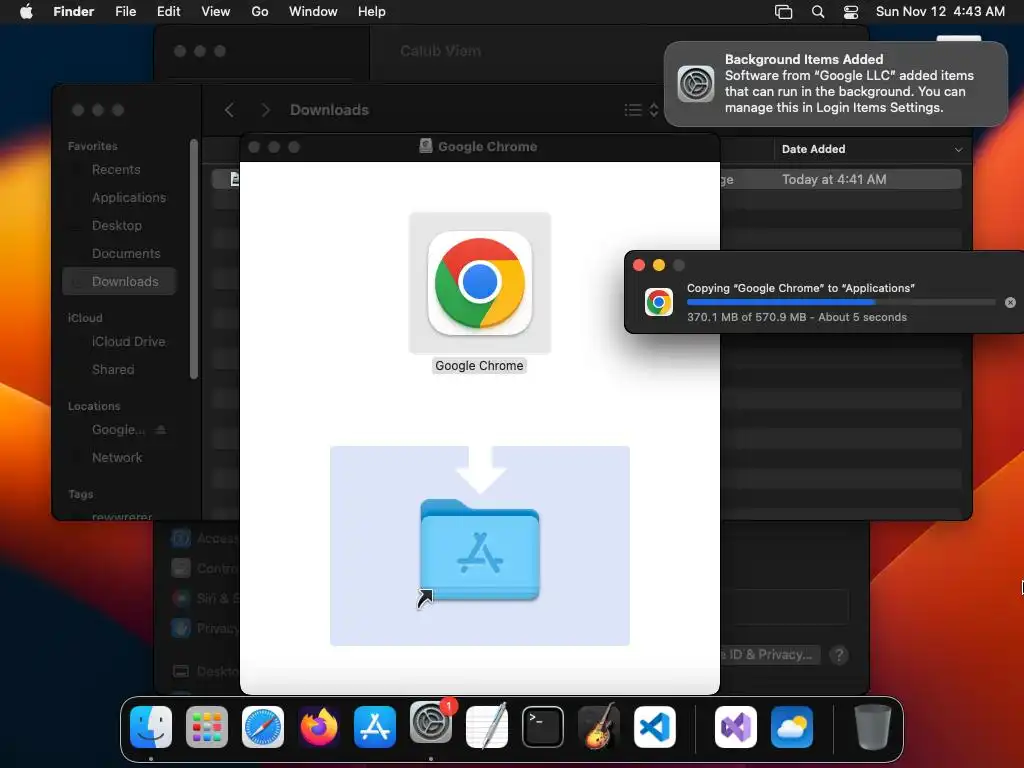Select Shared in Finder sidebar
The height and width of the screenshot is (768, 1024).
click(113, 370)
